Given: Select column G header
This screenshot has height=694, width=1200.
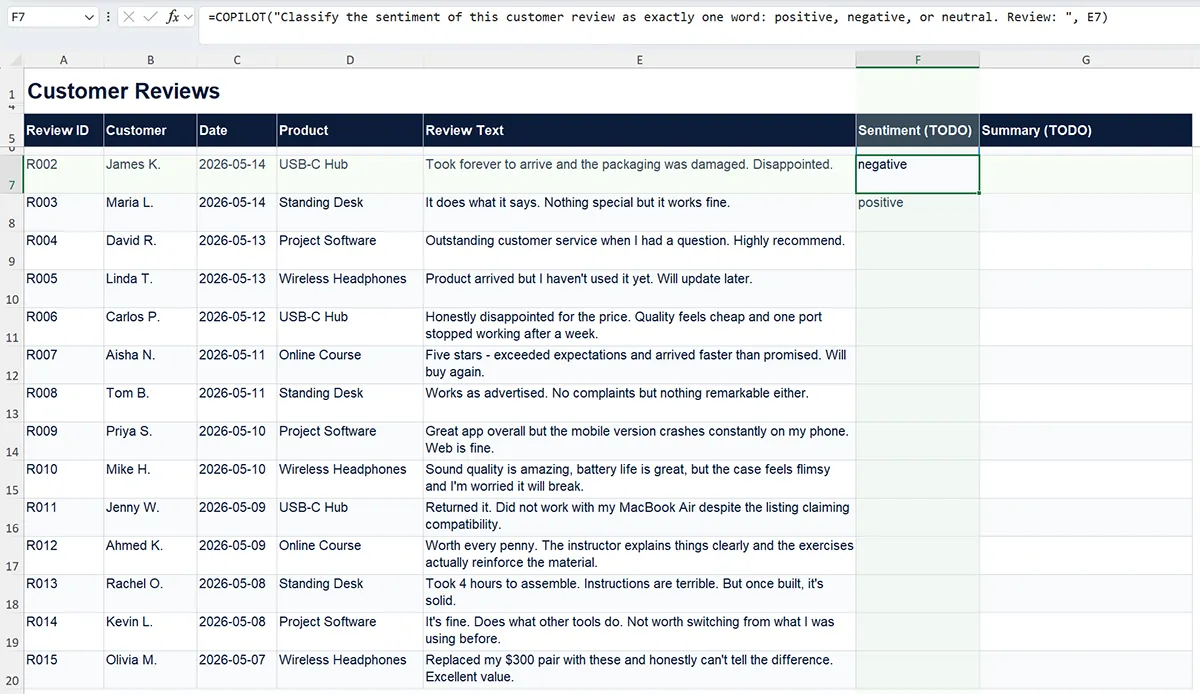Looking at the screenshot, I should 1086,60.
